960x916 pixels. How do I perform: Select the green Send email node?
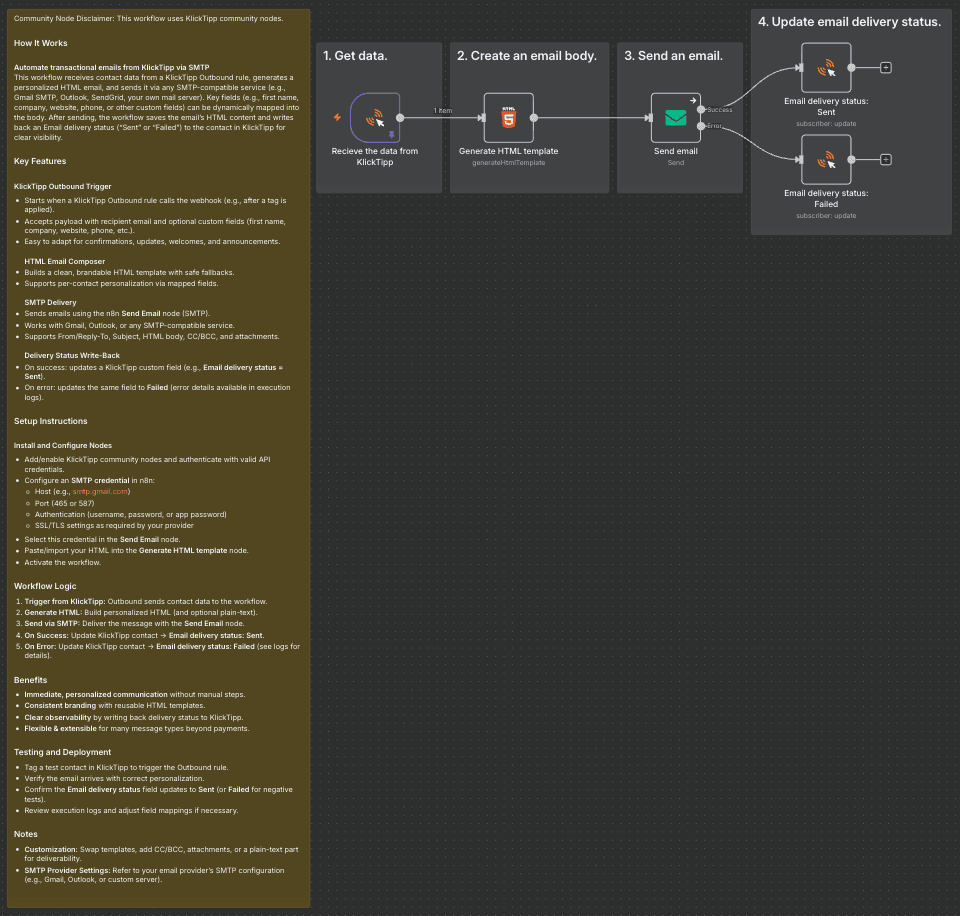click(676, 118)
